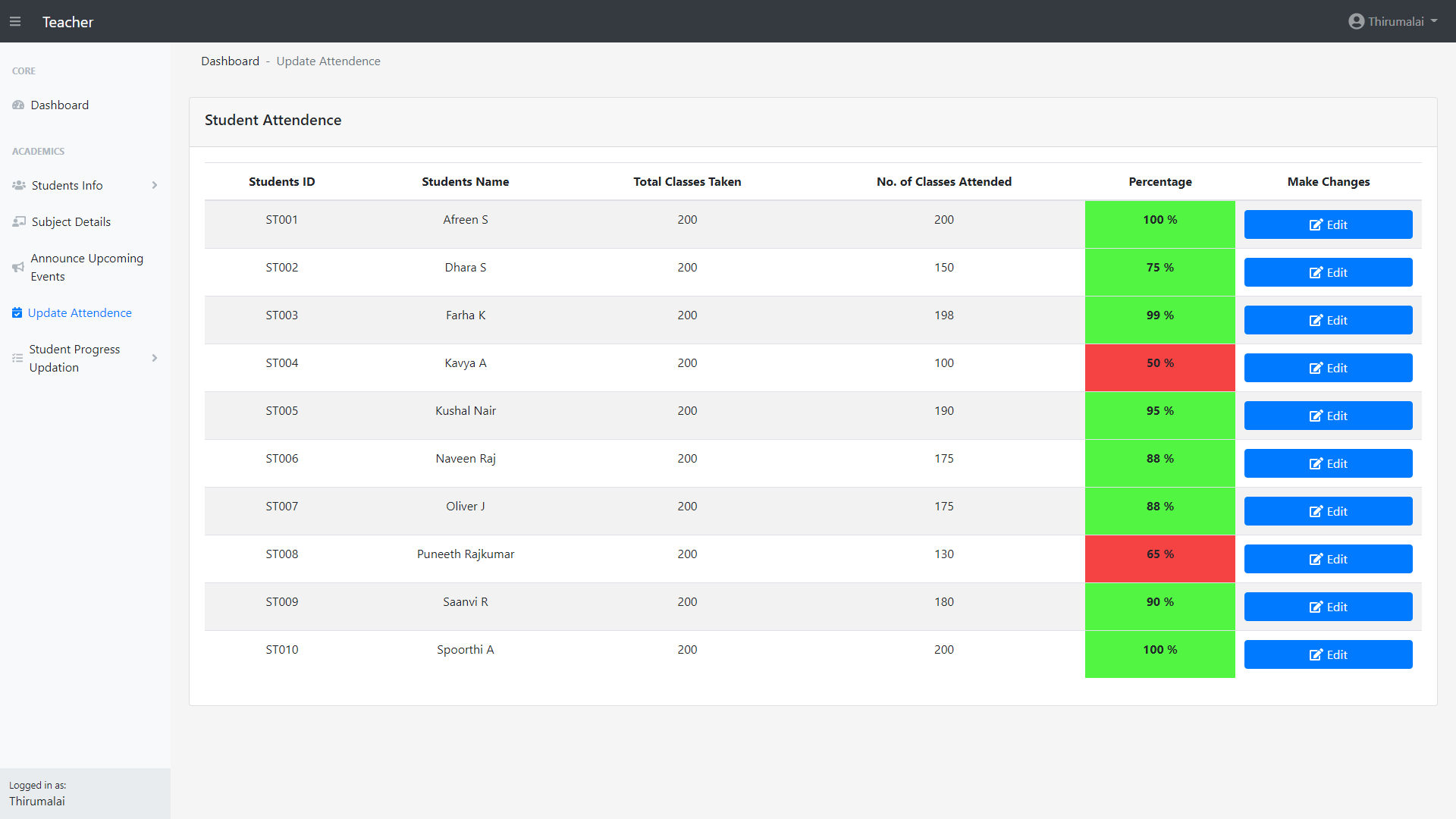Expand the Students Info chevron
The height and width of the screenshot is (819, 1456).
(x=155, y=186)
